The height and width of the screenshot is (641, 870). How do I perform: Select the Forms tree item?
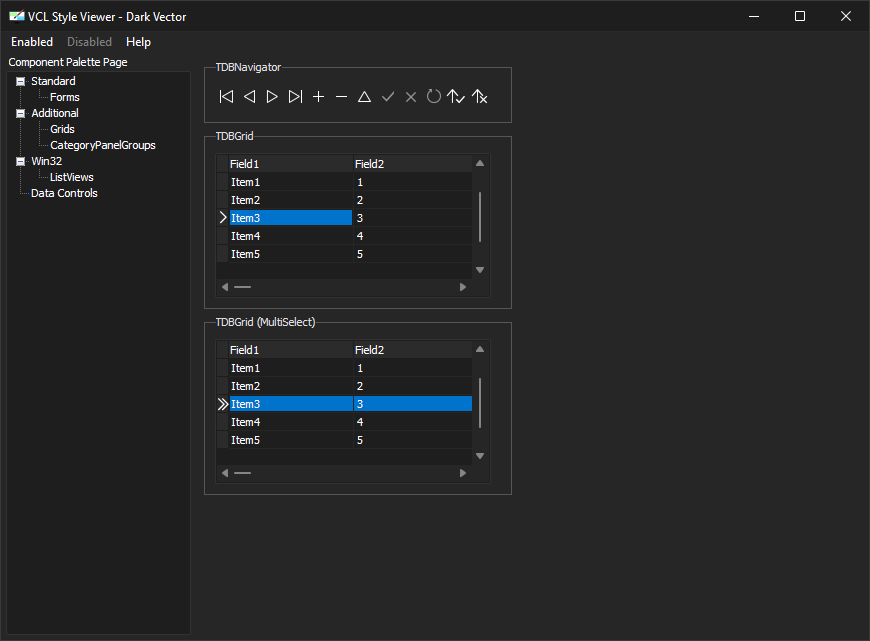64,97
